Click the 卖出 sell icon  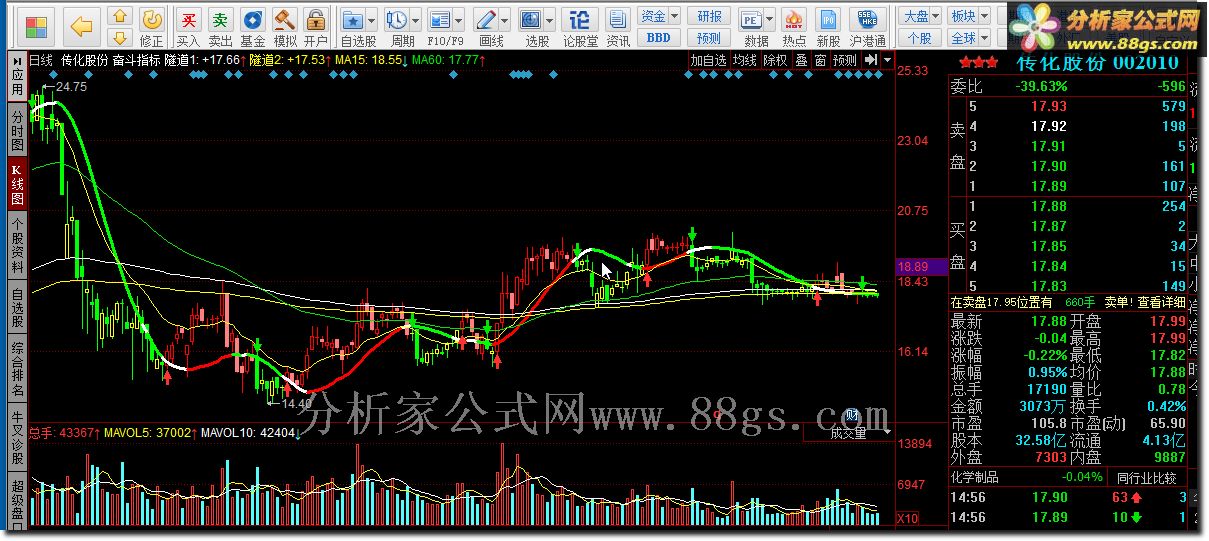[221, 28]
